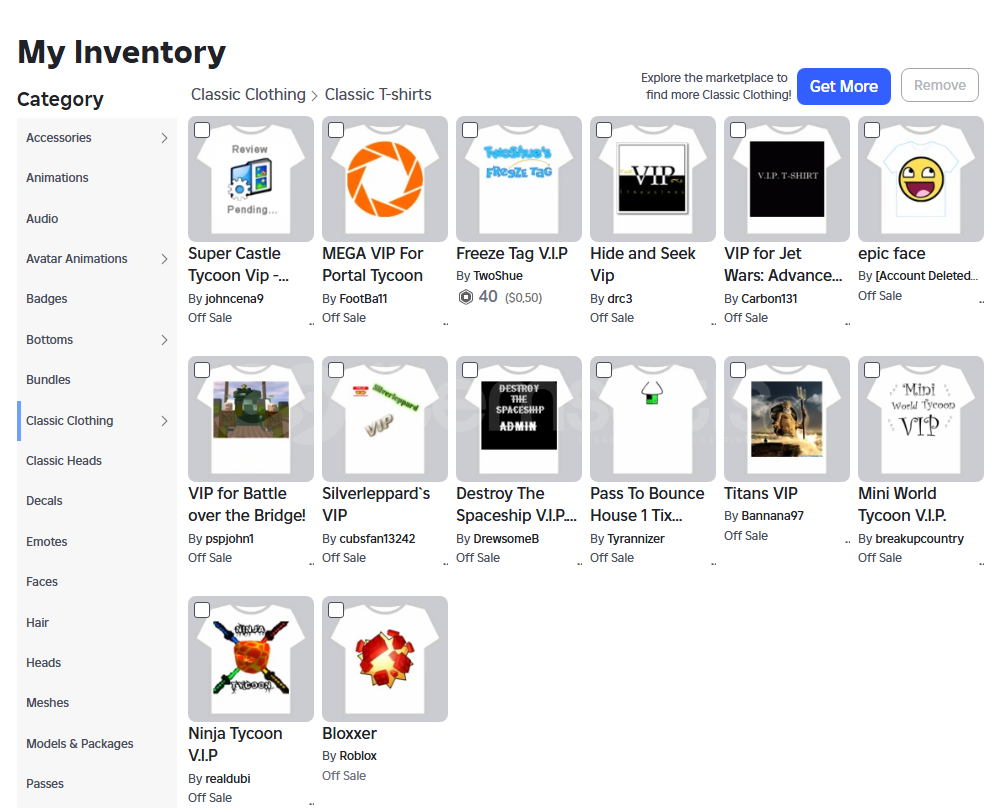Open the Bundles category

(97, 380)
